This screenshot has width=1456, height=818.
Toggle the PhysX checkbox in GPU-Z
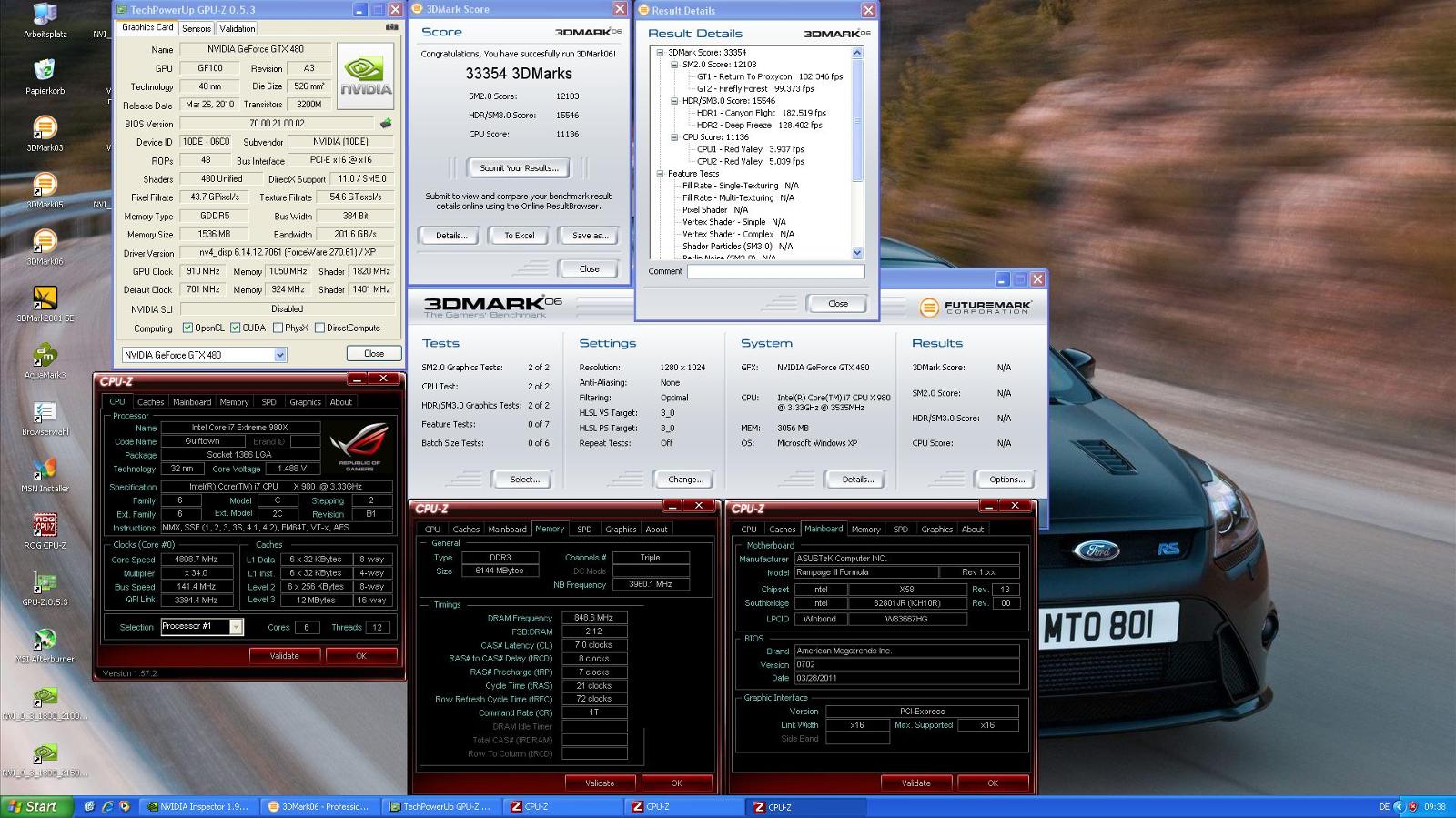(278, 328)
